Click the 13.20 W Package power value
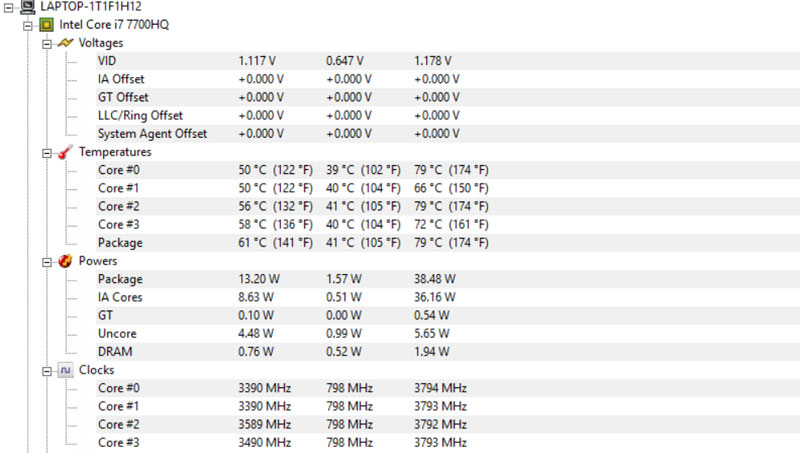800x453 pixels. pos(259,280)
